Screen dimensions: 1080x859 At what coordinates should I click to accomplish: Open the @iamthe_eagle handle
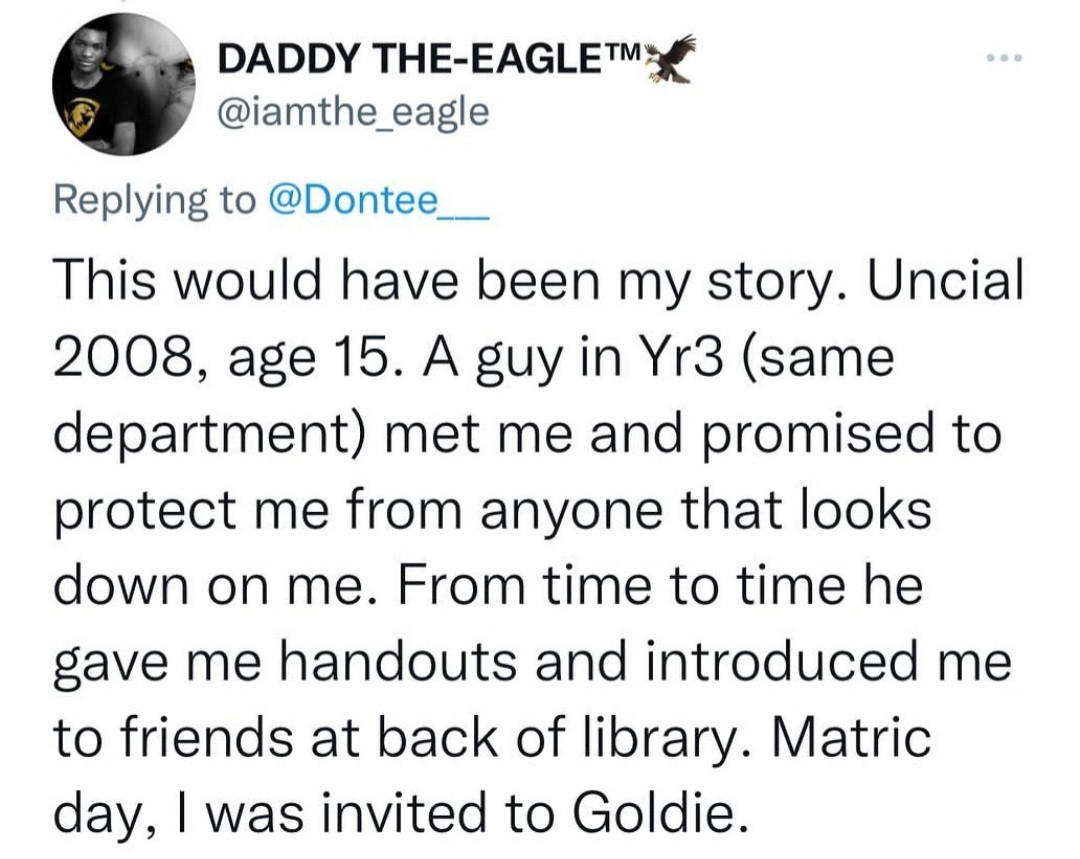354,113
